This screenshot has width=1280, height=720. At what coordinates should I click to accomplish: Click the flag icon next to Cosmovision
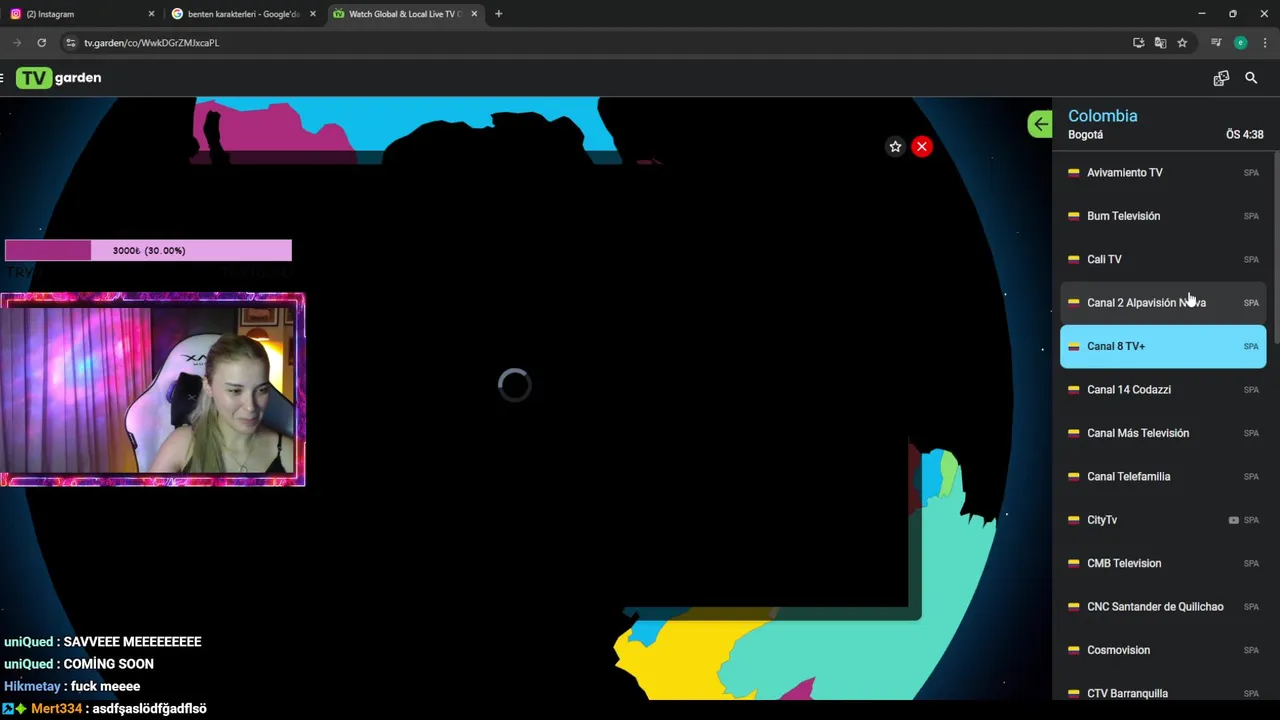(1073, 650)
